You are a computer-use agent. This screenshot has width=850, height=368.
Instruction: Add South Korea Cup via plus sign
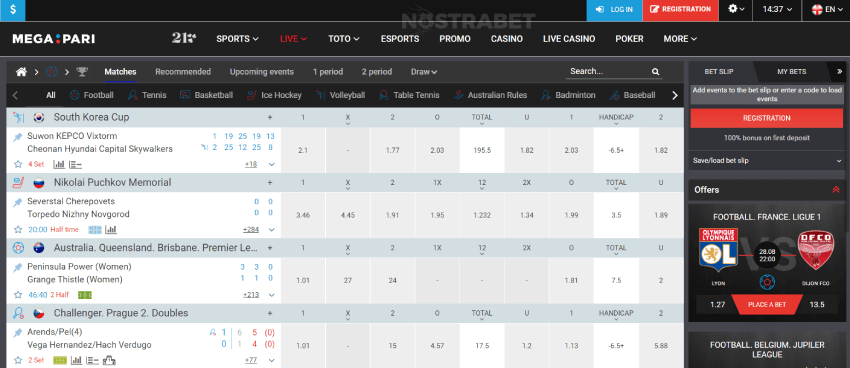tap(269, 117)
